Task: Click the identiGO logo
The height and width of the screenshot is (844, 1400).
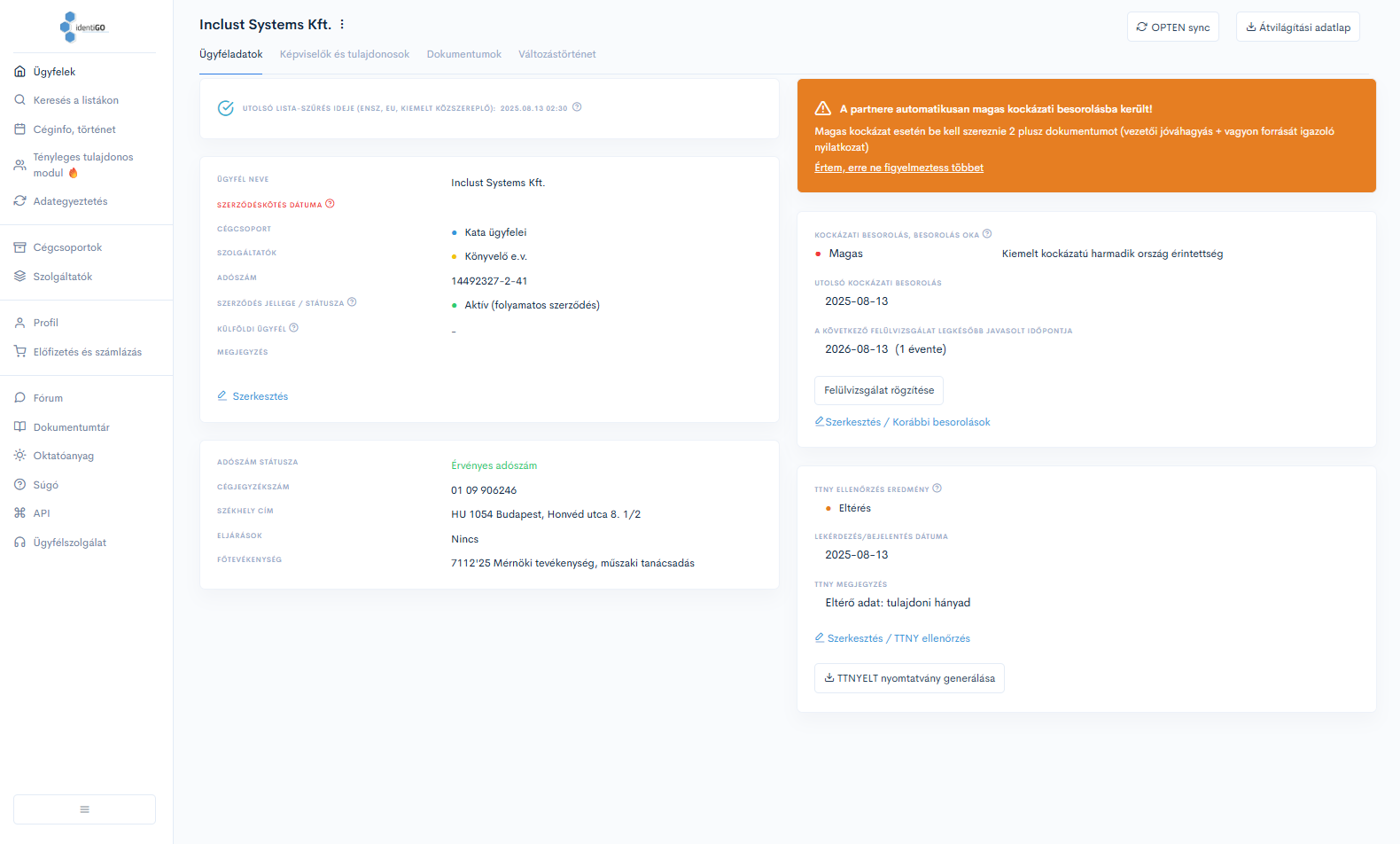Action: click(83, 27)
